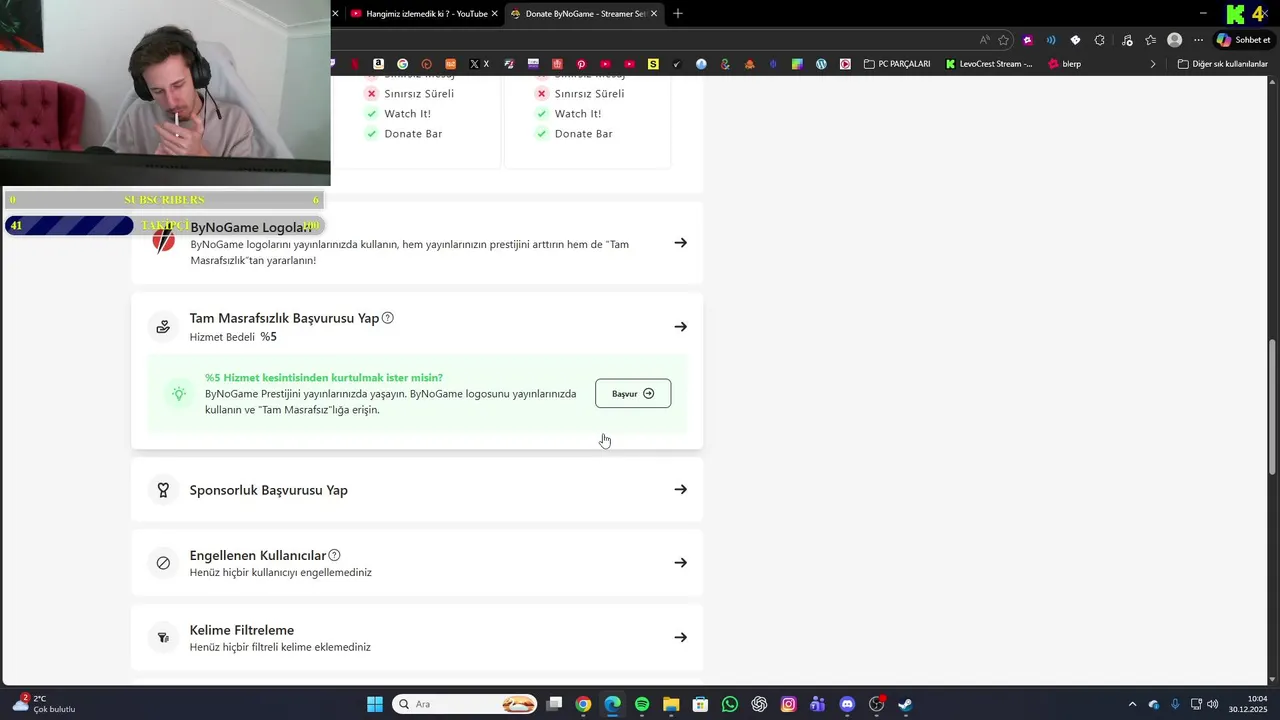Click the Kelime Filtreleme filter icon
Viewport: 1280px width, 720px height.
[163, 638]
